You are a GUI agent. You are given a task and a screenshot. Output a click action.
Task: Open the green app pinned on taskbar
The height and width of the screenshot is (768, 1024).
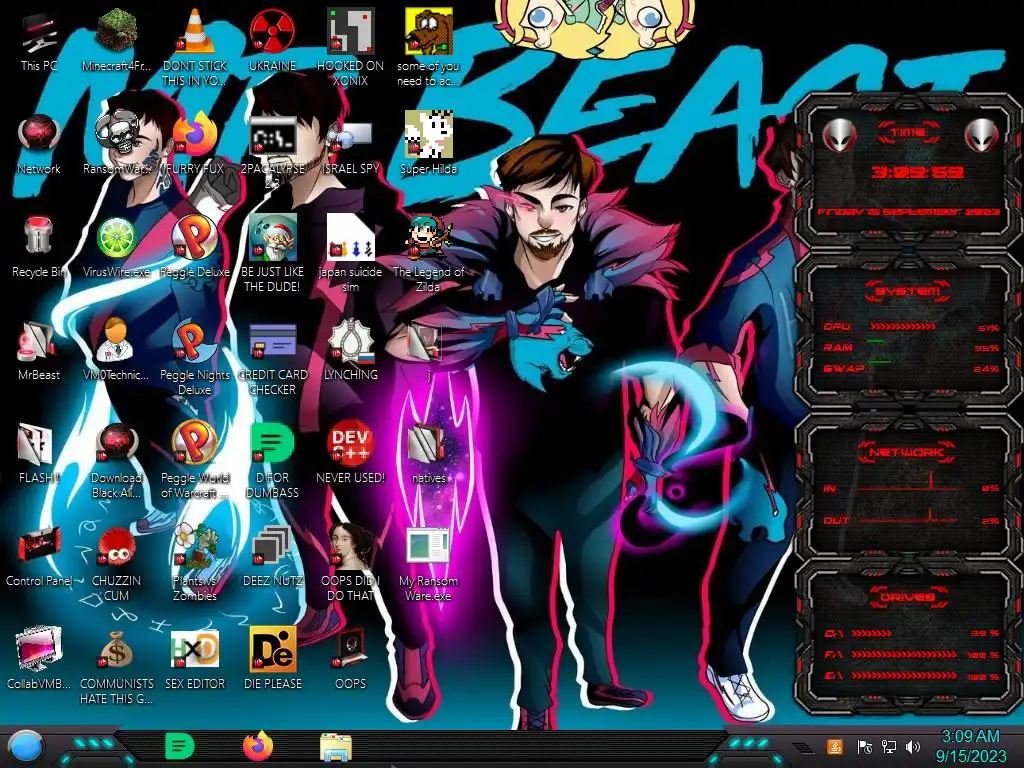click(x=180, y=746)
